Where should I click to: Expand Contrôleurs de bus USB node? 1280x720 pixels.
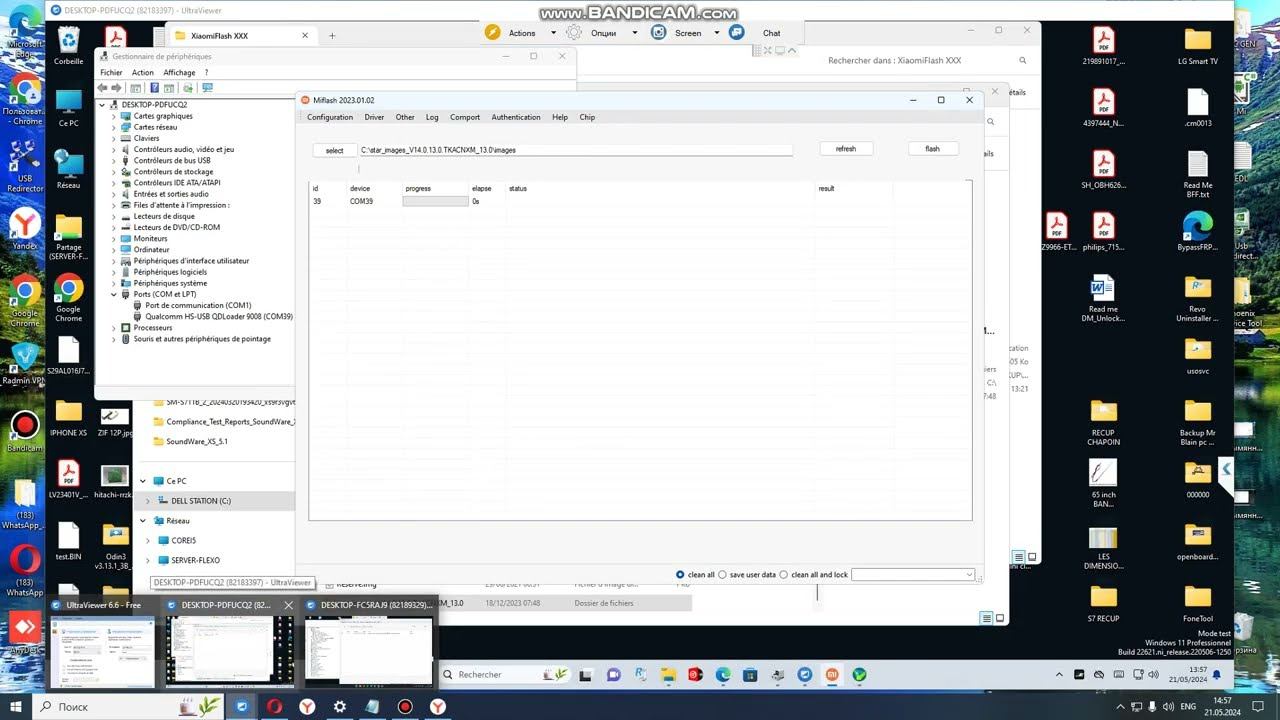113,160
